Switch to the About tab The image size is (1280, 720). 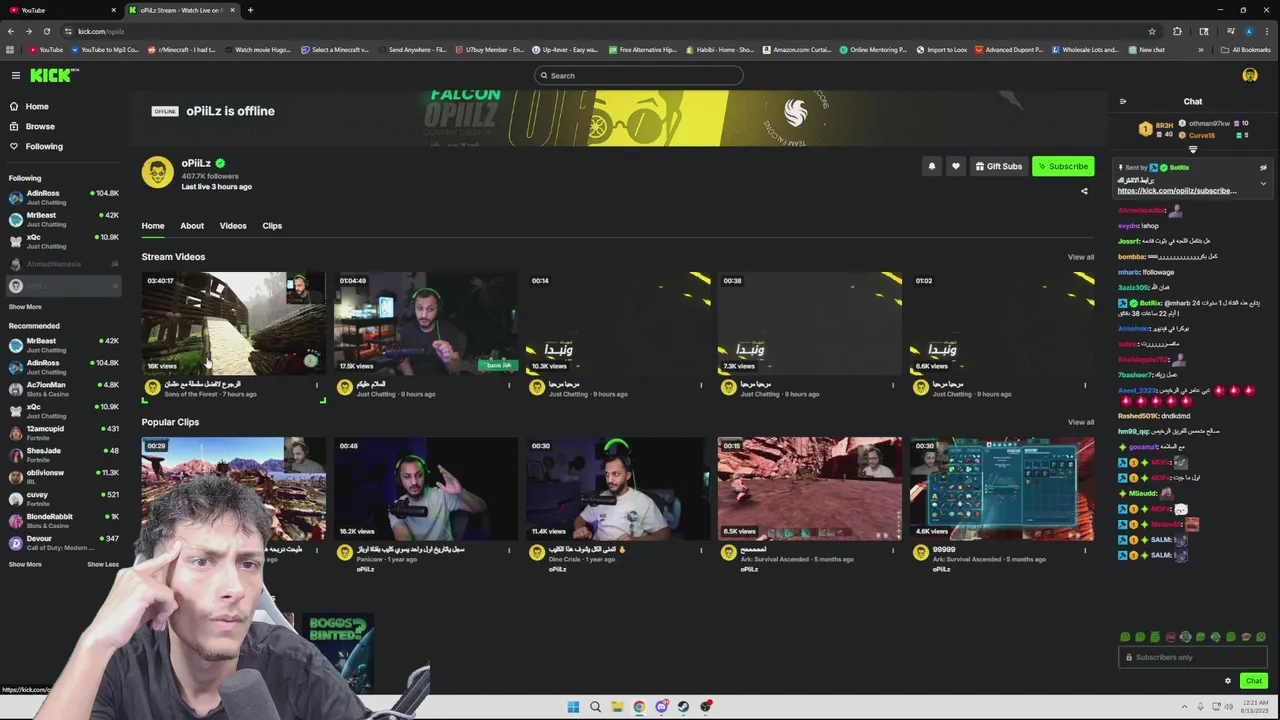192,226
